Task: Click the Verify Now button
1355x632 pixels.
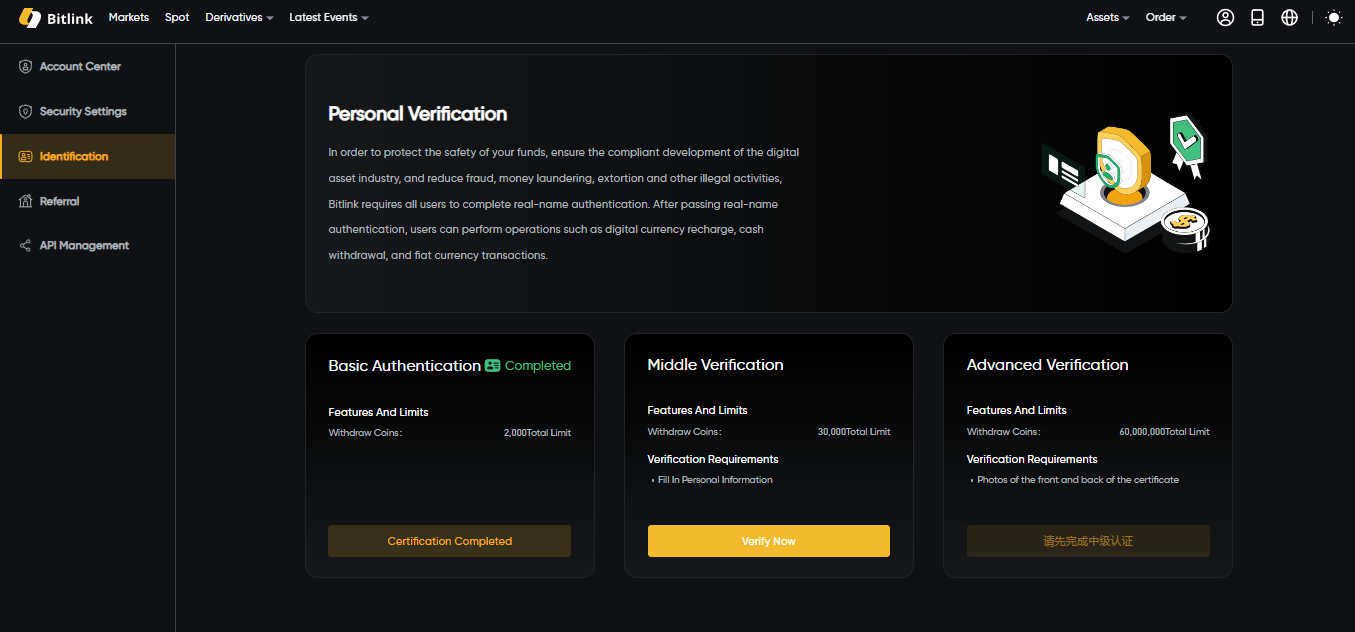Action: [768, 540]
